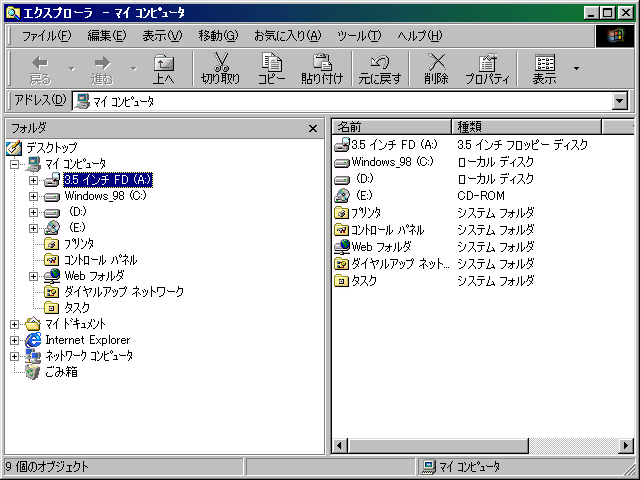Expand the 3.5 インチ FD (A:) tree node

click(33, 180)
